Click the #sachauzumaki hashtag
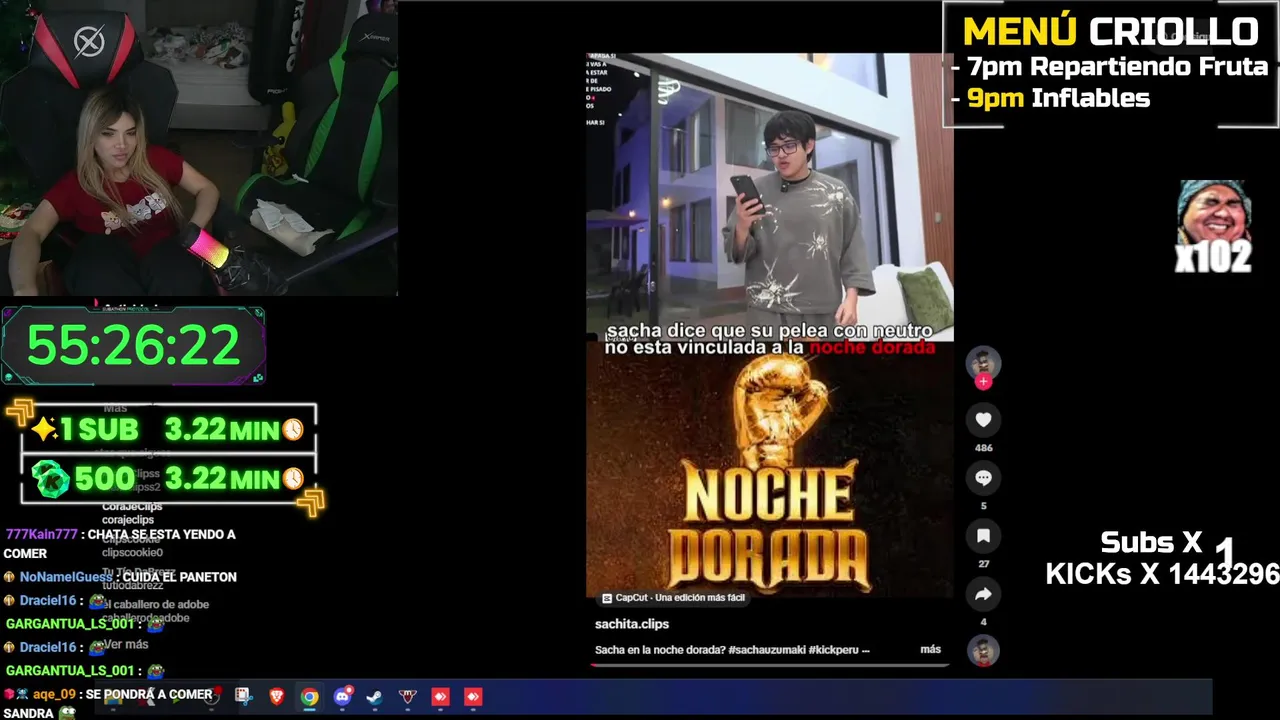The image size is (1280, 720). [766, 650]
